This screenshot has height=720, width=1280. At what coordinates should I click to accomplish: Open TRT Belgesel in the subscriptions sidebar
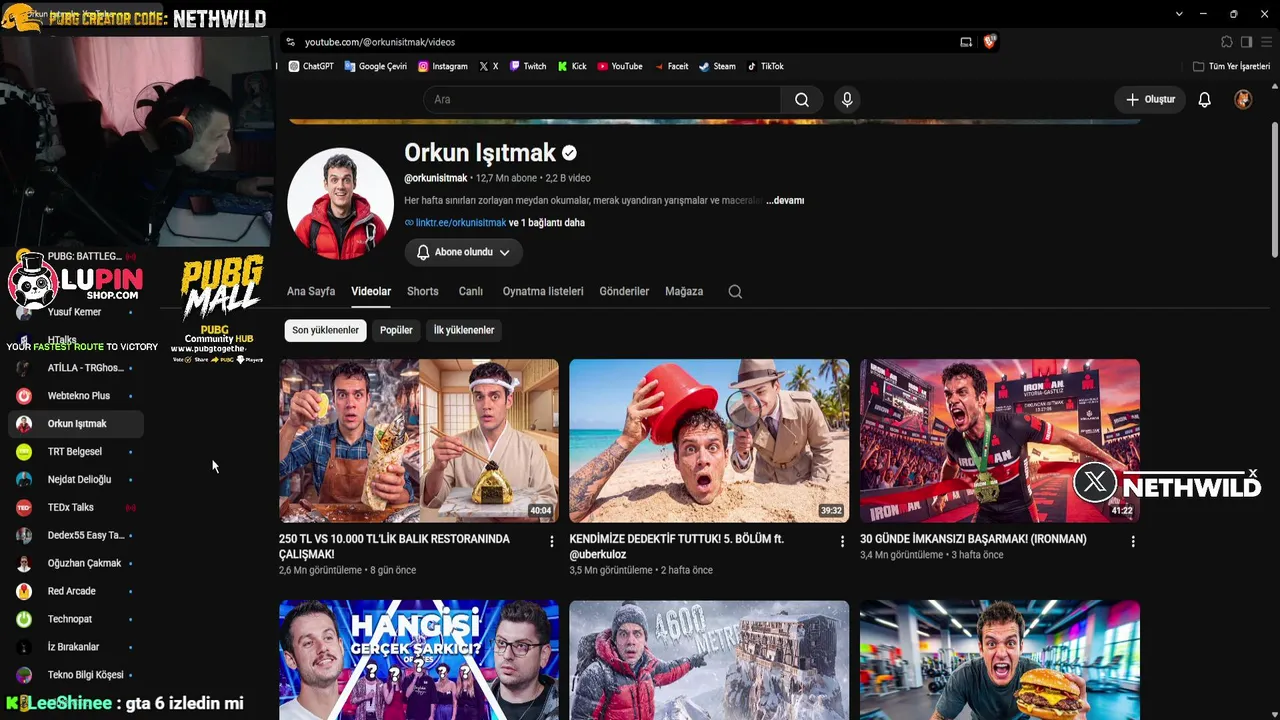[76, 452]
